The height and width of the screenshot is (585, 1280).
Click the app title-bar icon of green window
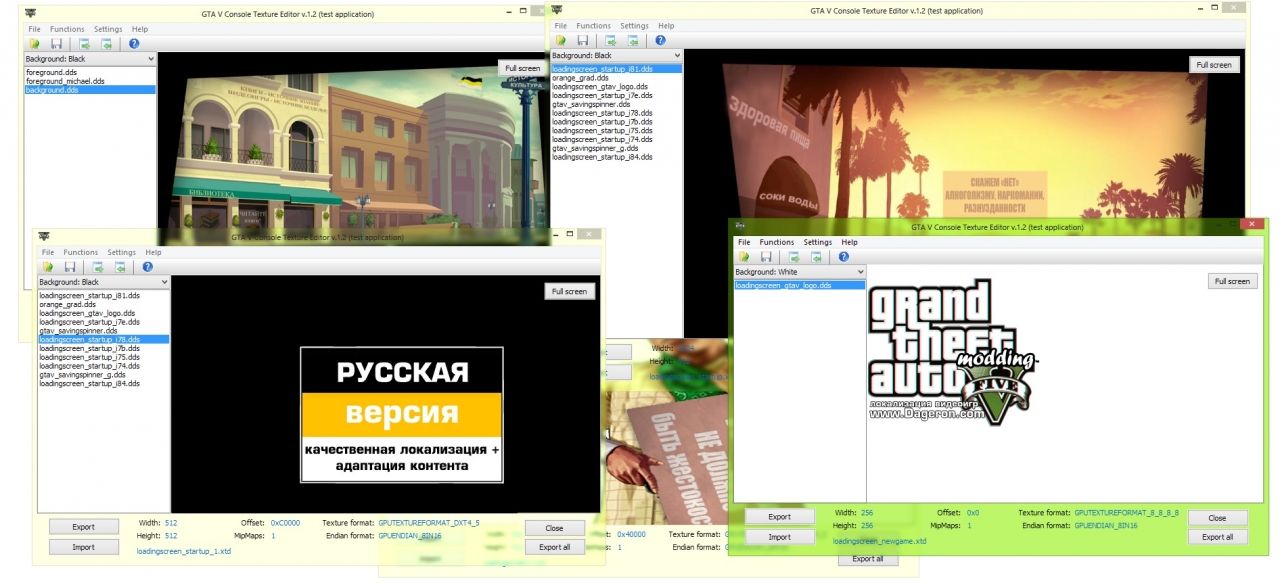click(742, 227)
